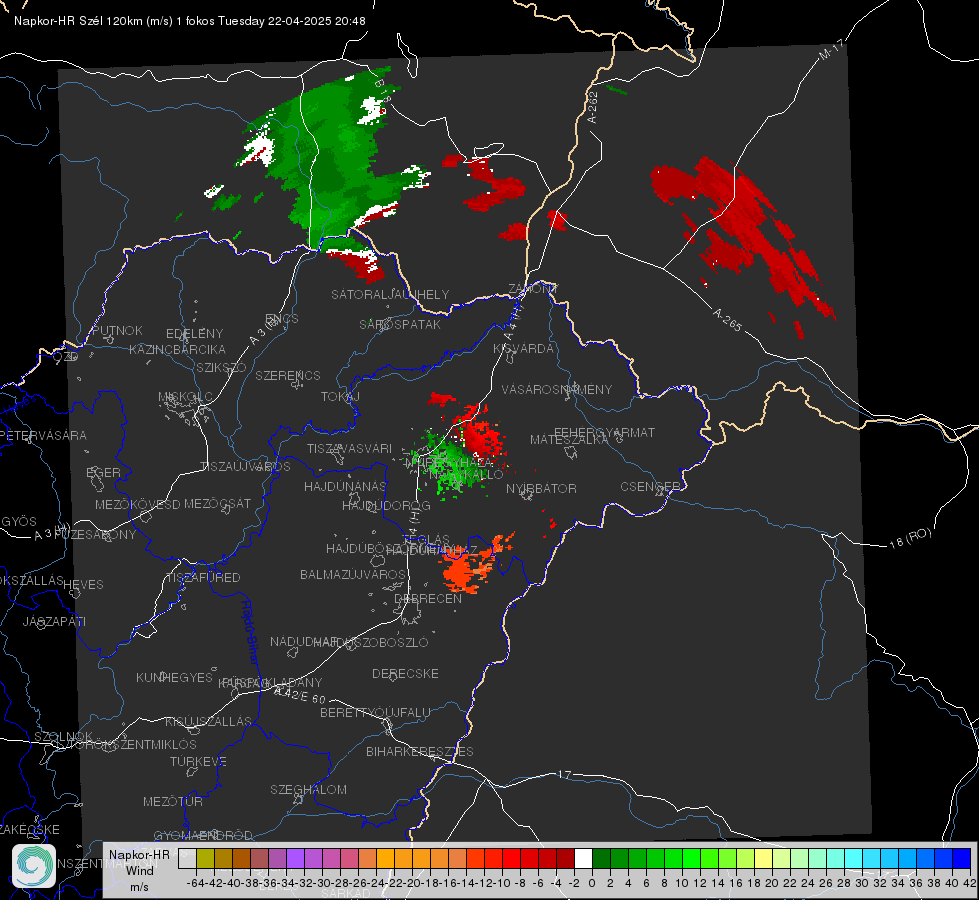Screen dimensions: 979x900
Task: Click the SZERENCS city label
Action: point(288,375)
